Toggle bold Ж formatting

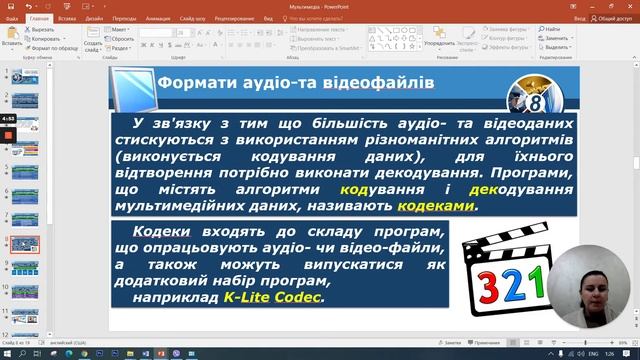pyautogui.click(x=144, y=45)
